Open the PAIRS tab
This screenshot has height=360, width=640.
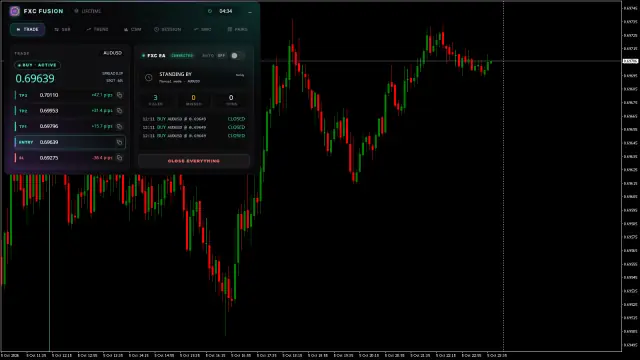click(237, 29)
